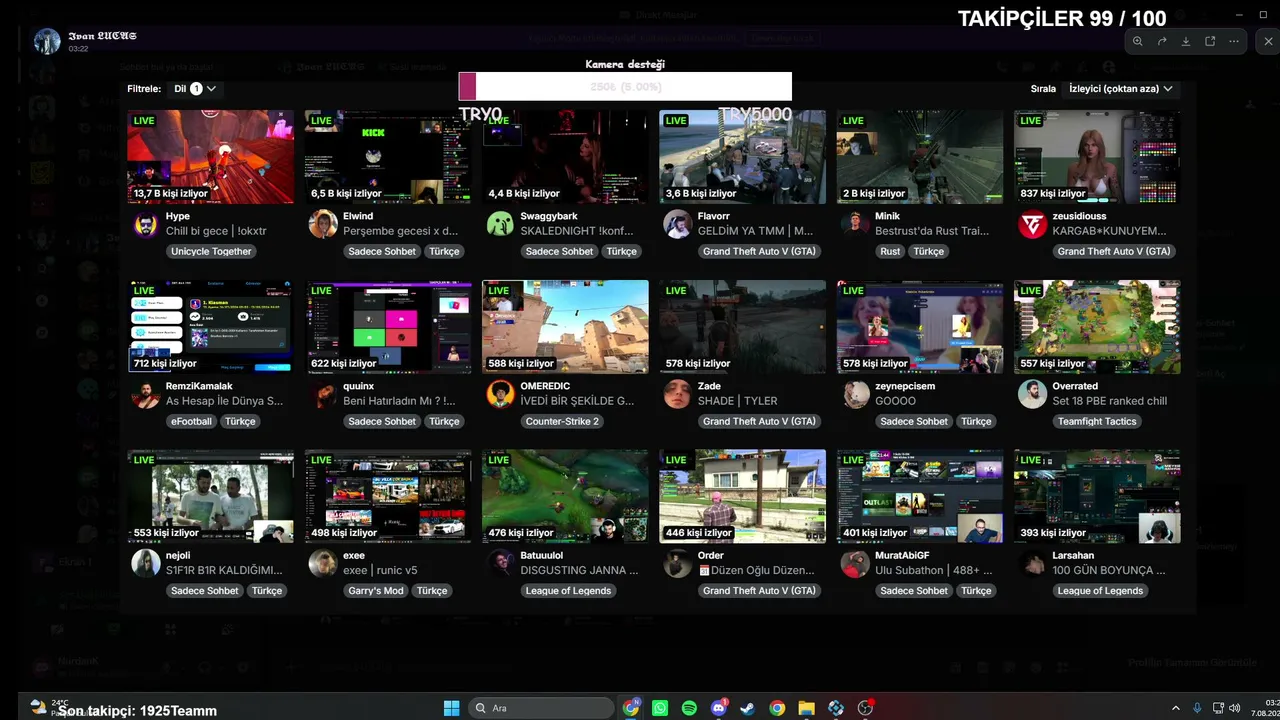The width and height of the screenshot is (1280, 720).
Task: Open the Flavorr channel name link
Action: tap(714, 216)
